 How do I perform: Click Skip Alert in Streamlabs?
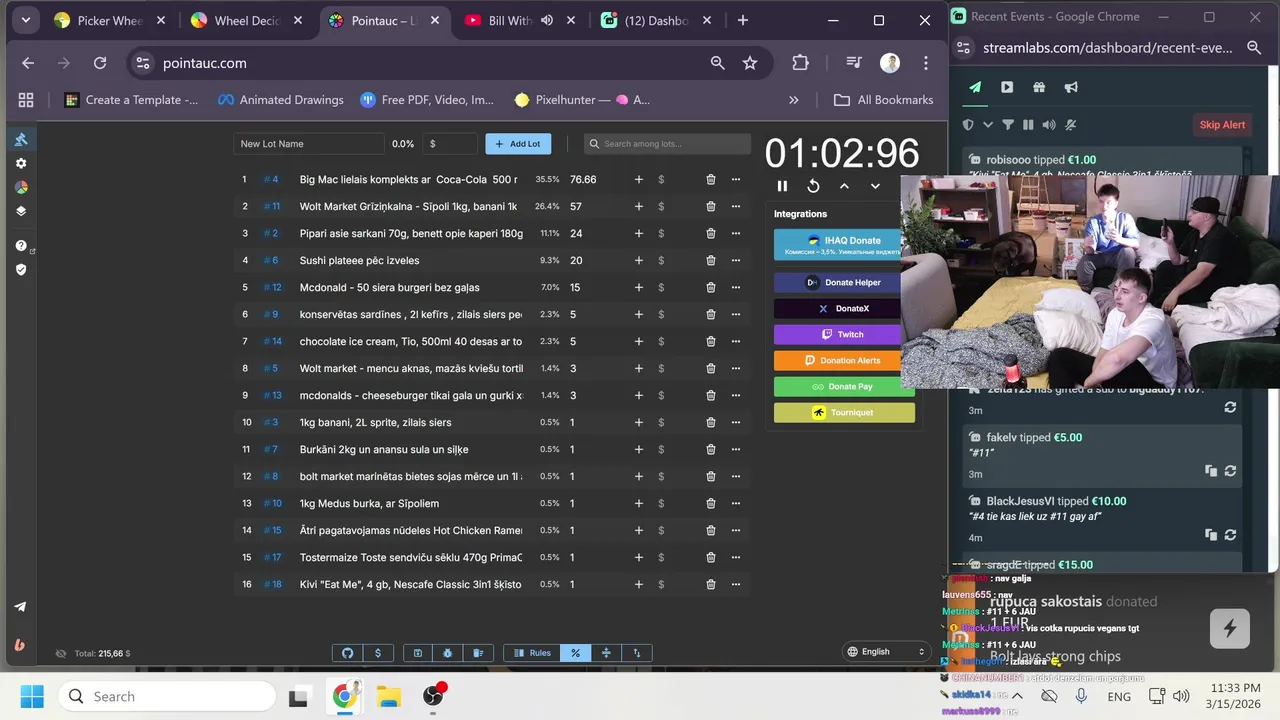coord(1222,125)
